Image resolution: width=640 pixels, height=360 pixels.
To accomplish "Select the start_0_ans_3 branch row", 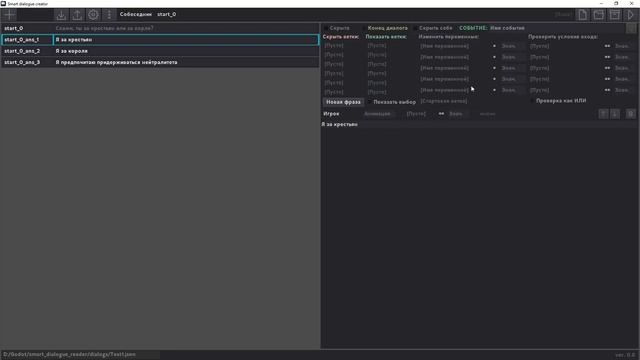I will click(x=160, y=62).
